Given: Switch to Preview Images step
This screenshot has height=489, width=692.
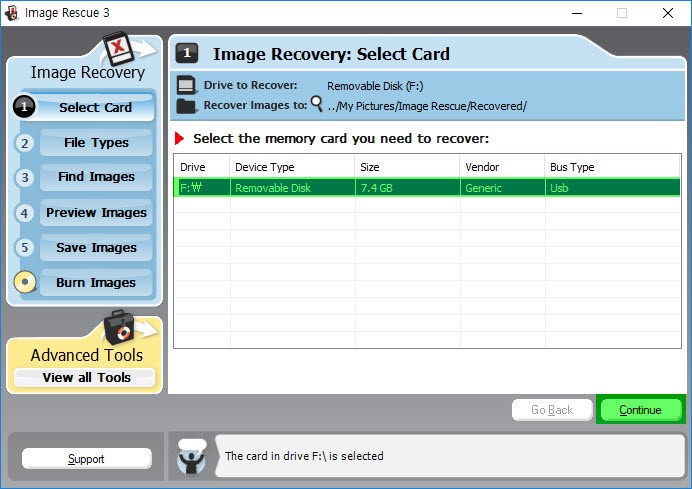Looking at the screenshot, I should (96, 213).
